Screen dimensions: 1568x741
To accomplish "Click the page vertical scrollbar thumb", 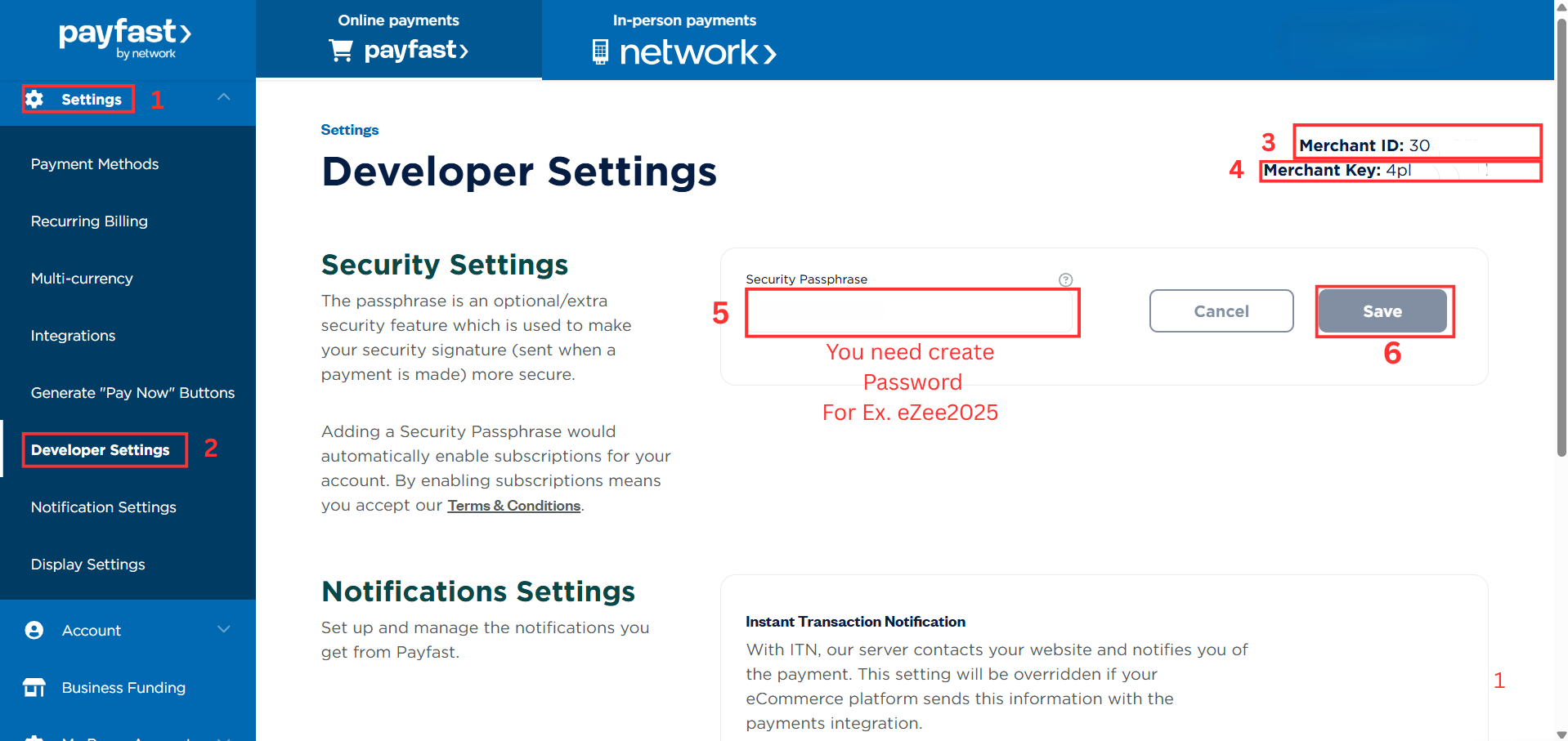I will coord(1561,237).
